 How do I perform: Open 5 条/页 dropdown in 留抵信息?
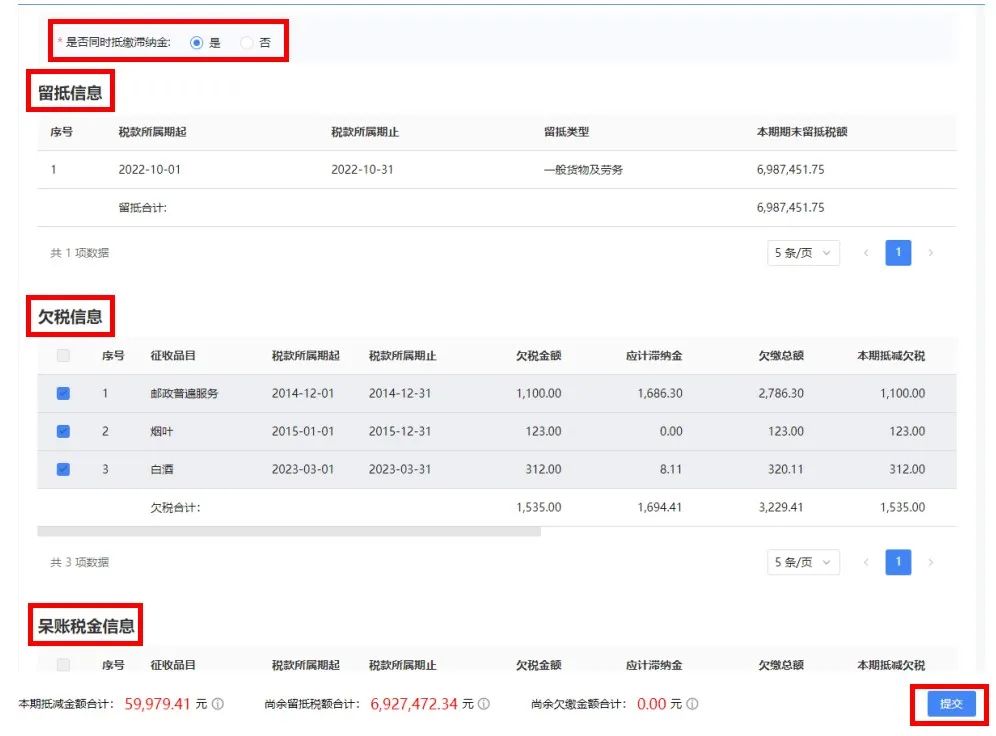(803, 253)
